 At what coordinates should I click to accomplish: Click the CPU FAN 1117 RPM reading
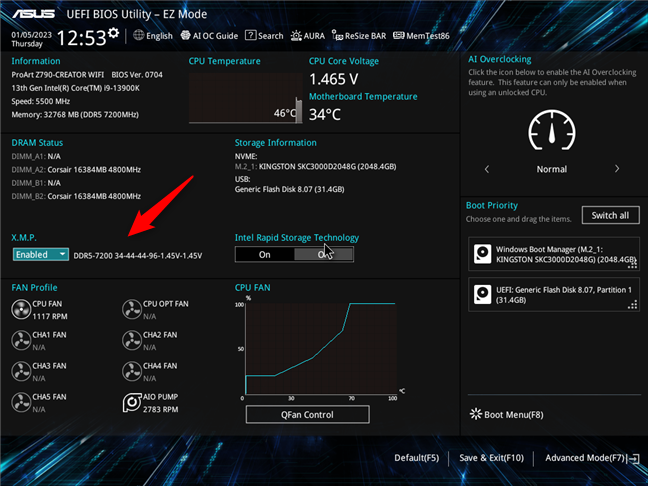pyautogui.click(x=50, y=317)
